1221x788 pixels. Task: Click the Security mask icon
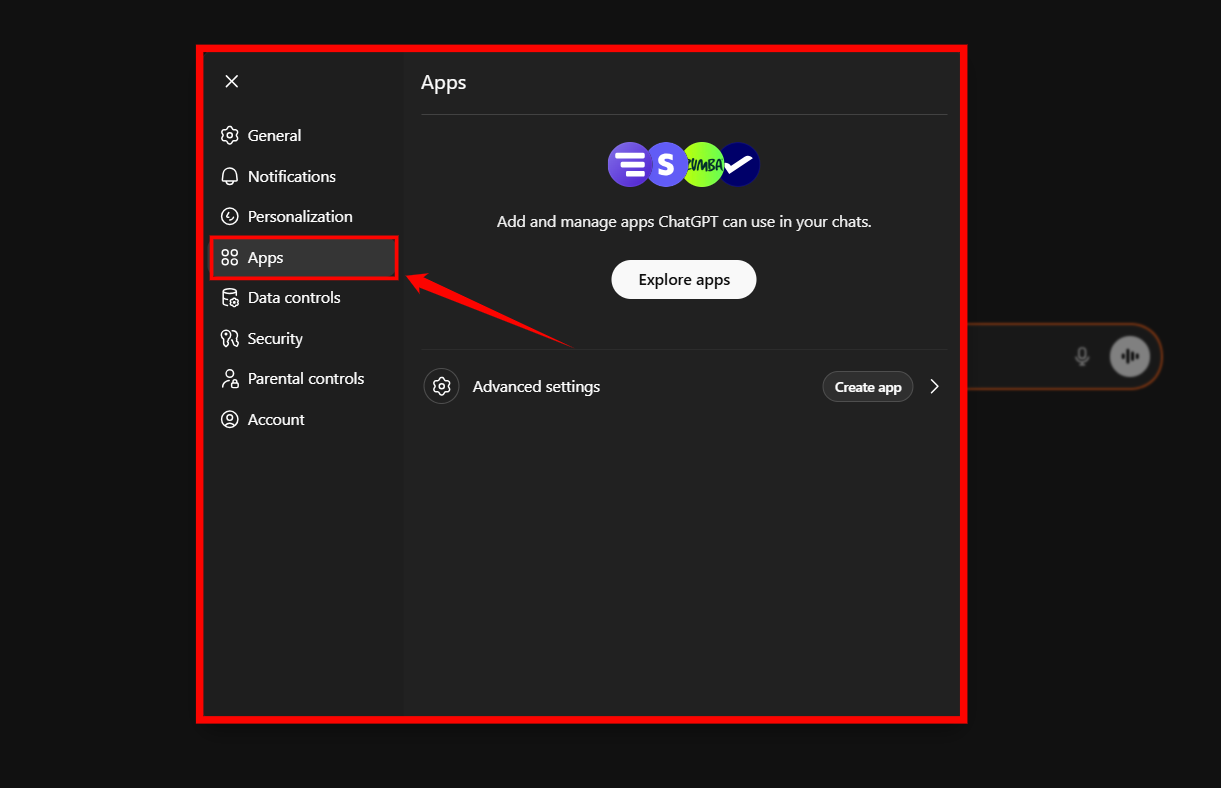[x=230, y=338]
